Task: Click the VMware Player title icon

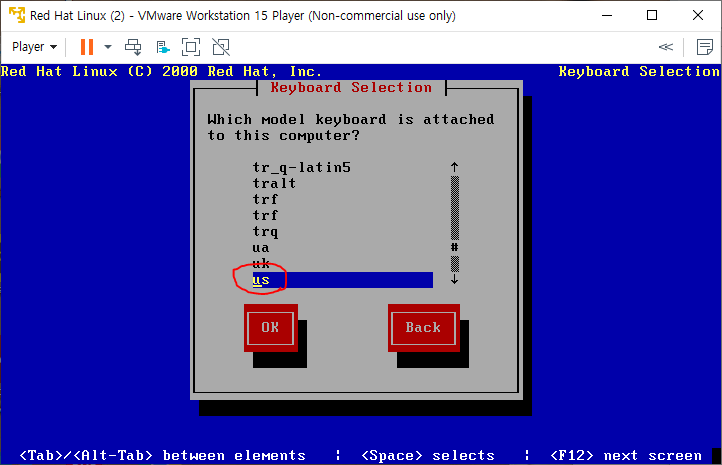Action: pyautogui.click(x=17, y=15)
